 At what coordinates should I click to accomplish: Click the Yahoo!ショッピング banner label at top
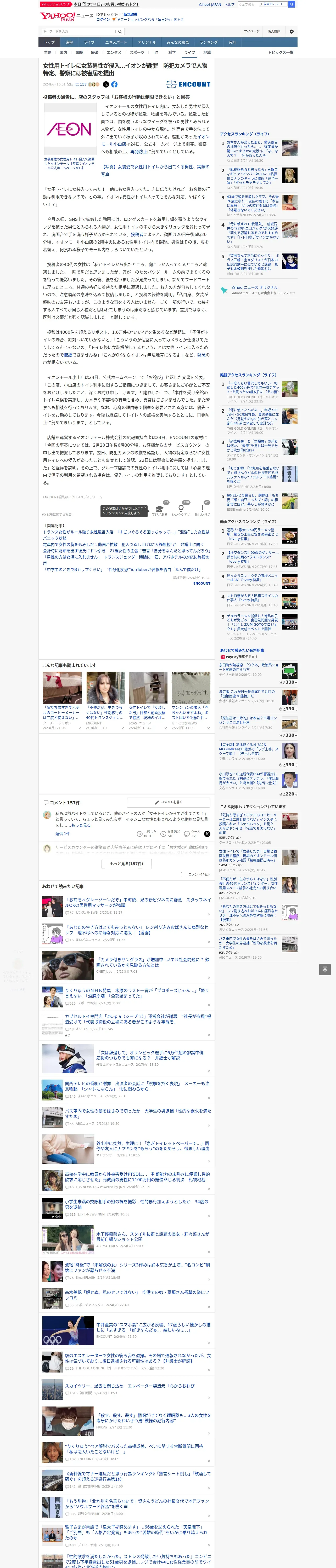(56, 4)
